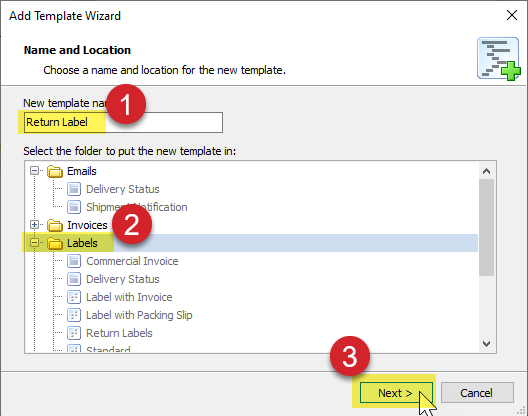Click the add template wizard icon
This screenshot has width=528, height=416.
pos(498,59)
